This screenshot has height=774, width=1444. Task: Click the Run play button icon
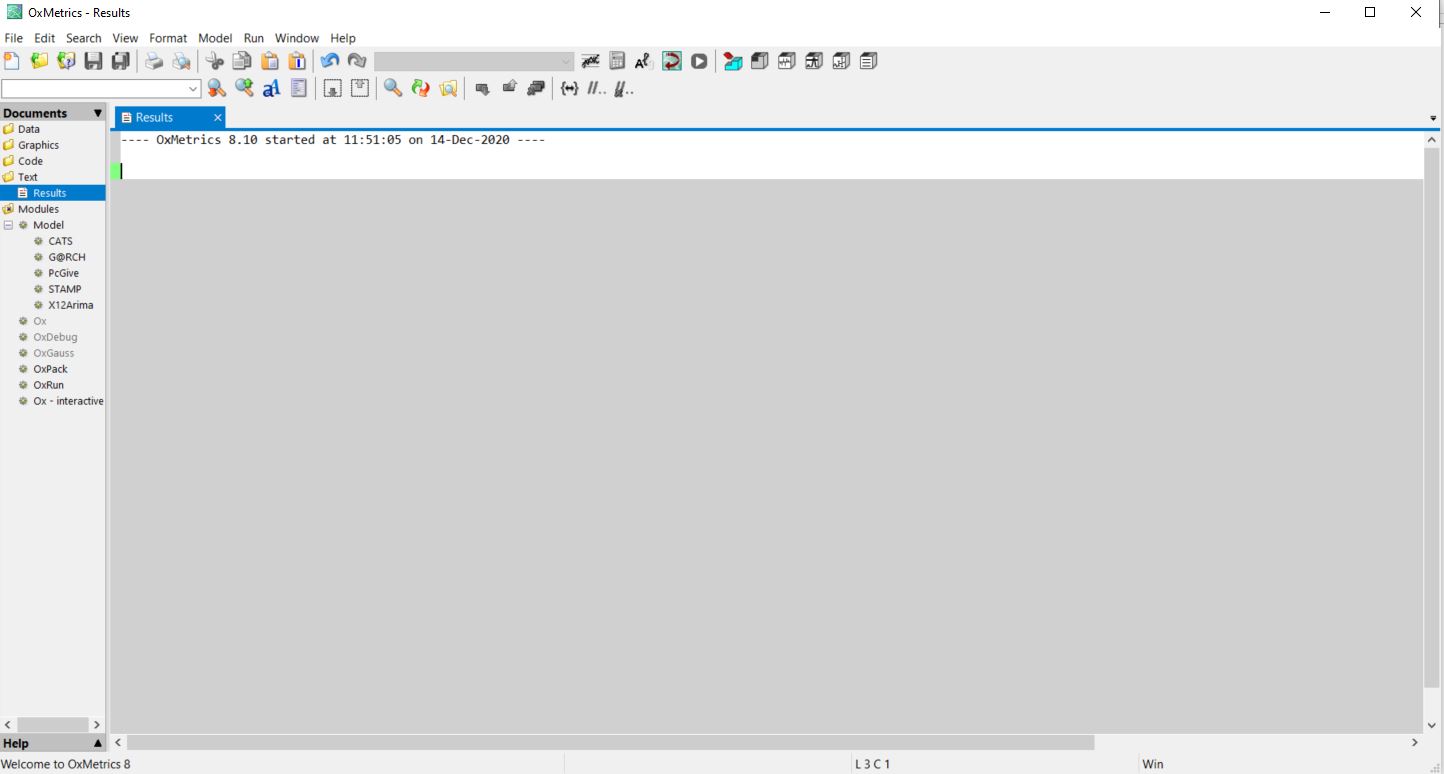tap(699, 61)
